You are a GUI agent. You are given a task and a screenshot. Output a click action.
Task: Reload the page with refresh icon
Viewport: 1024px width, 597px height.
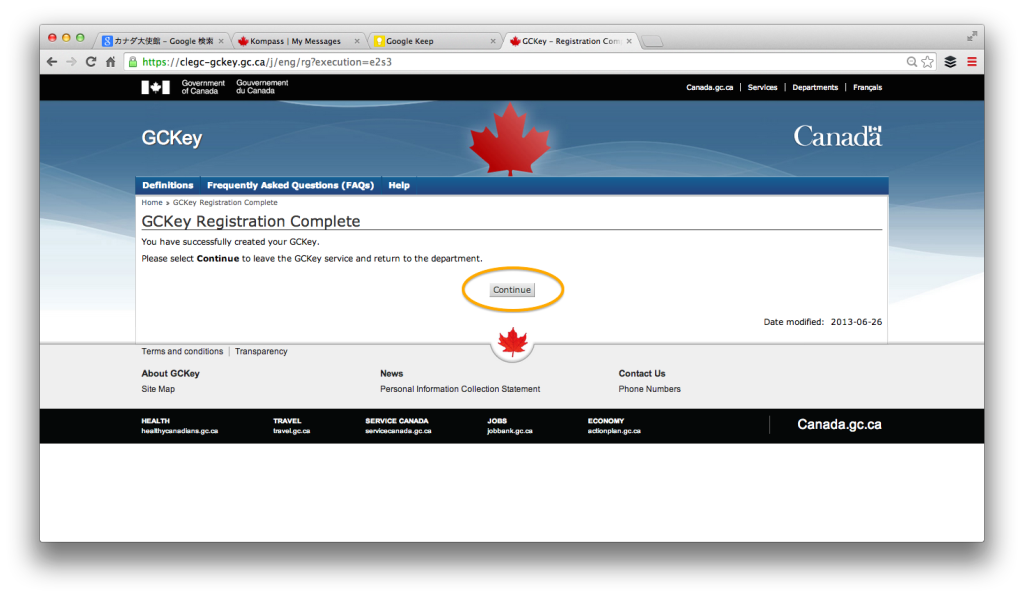[x=91, y=61]
